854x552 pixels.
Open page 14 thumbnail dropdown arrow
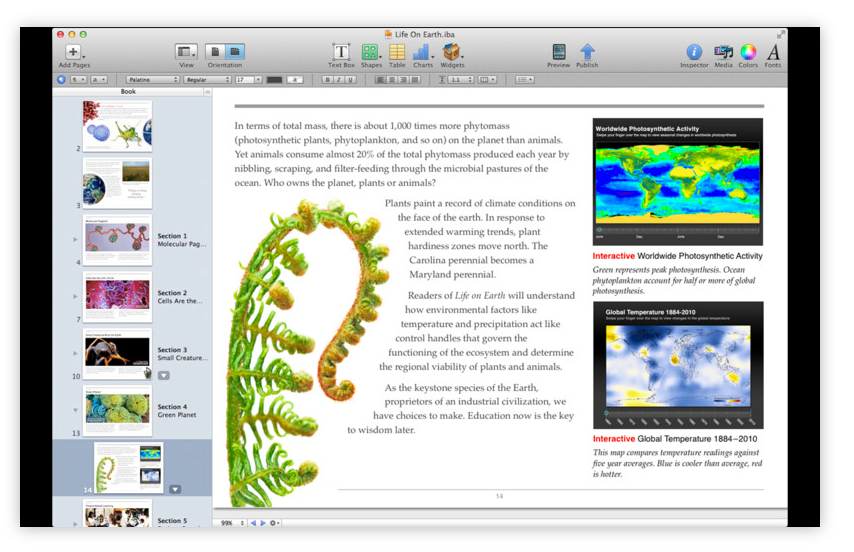(x=175, y=489)
